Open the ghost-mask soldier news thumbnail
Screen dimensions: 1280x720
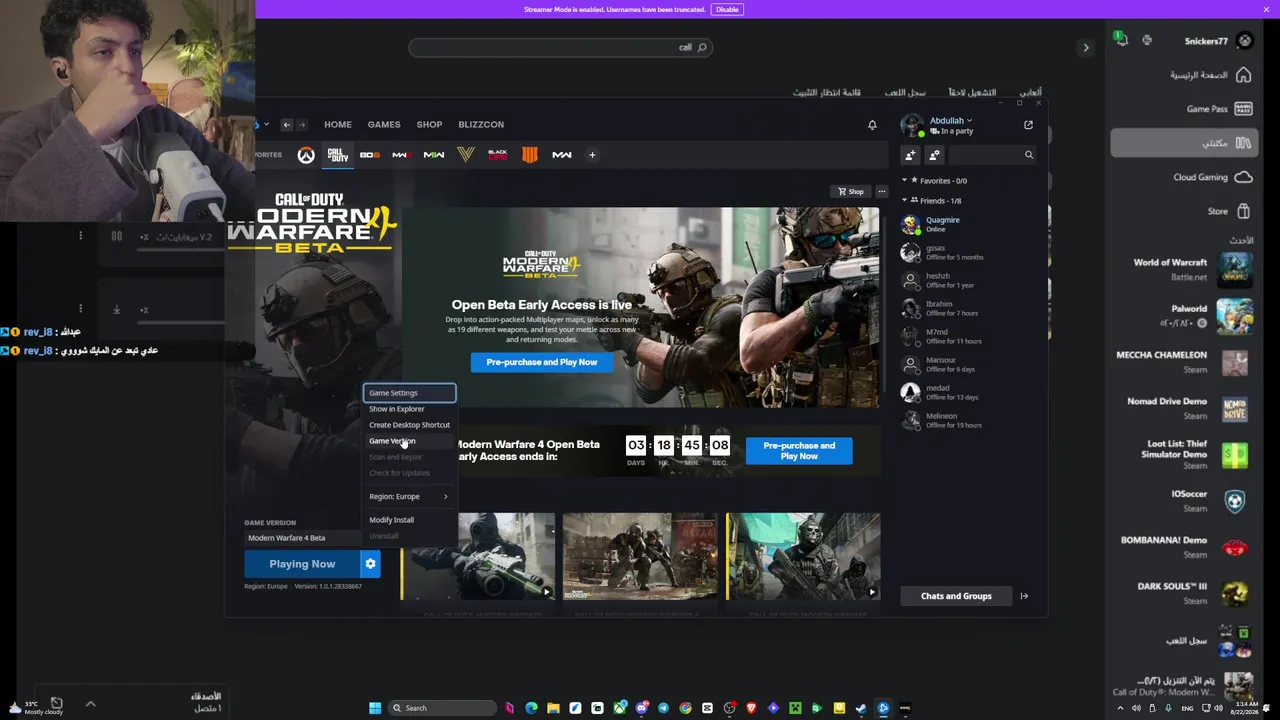point(804,556)
